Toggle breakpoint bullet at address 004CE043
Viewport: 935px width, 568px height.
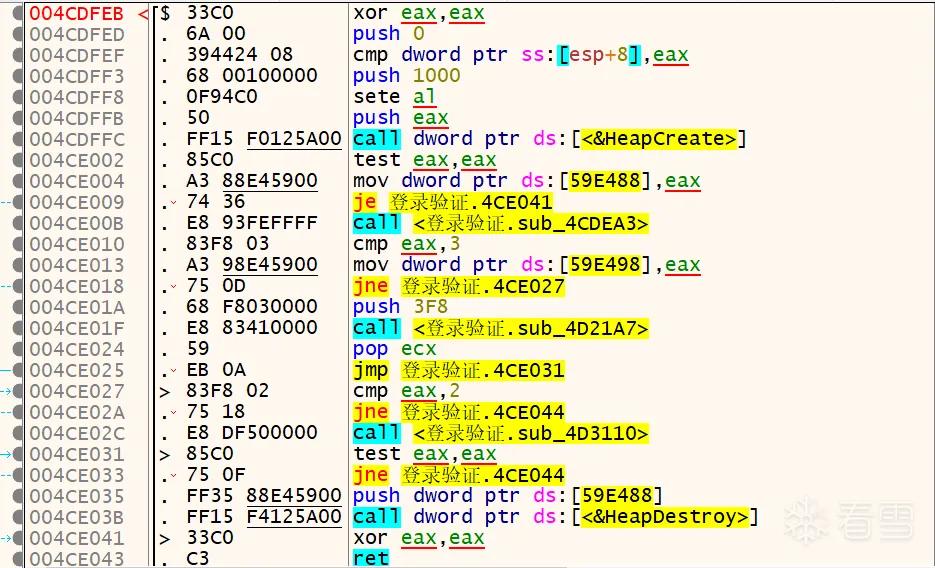click(18, 558)
